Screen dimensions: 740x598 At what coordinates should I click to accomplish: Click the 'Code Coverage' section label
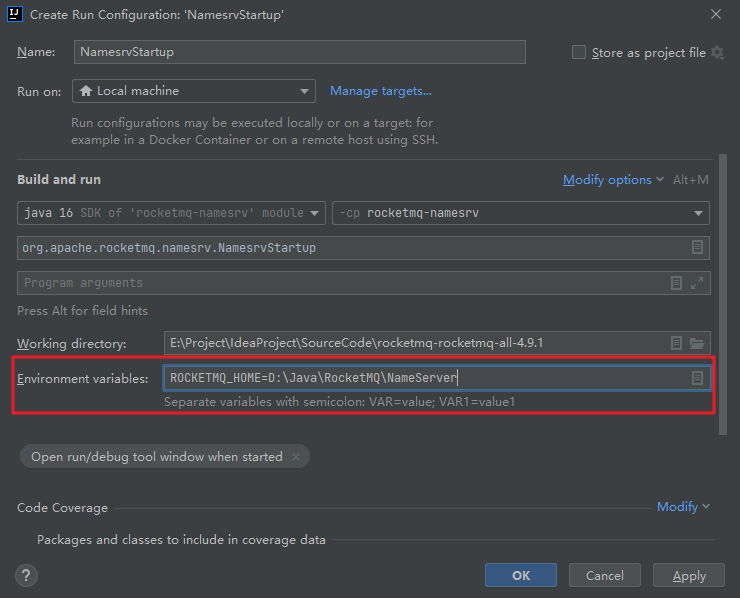[x=62, y=507]
